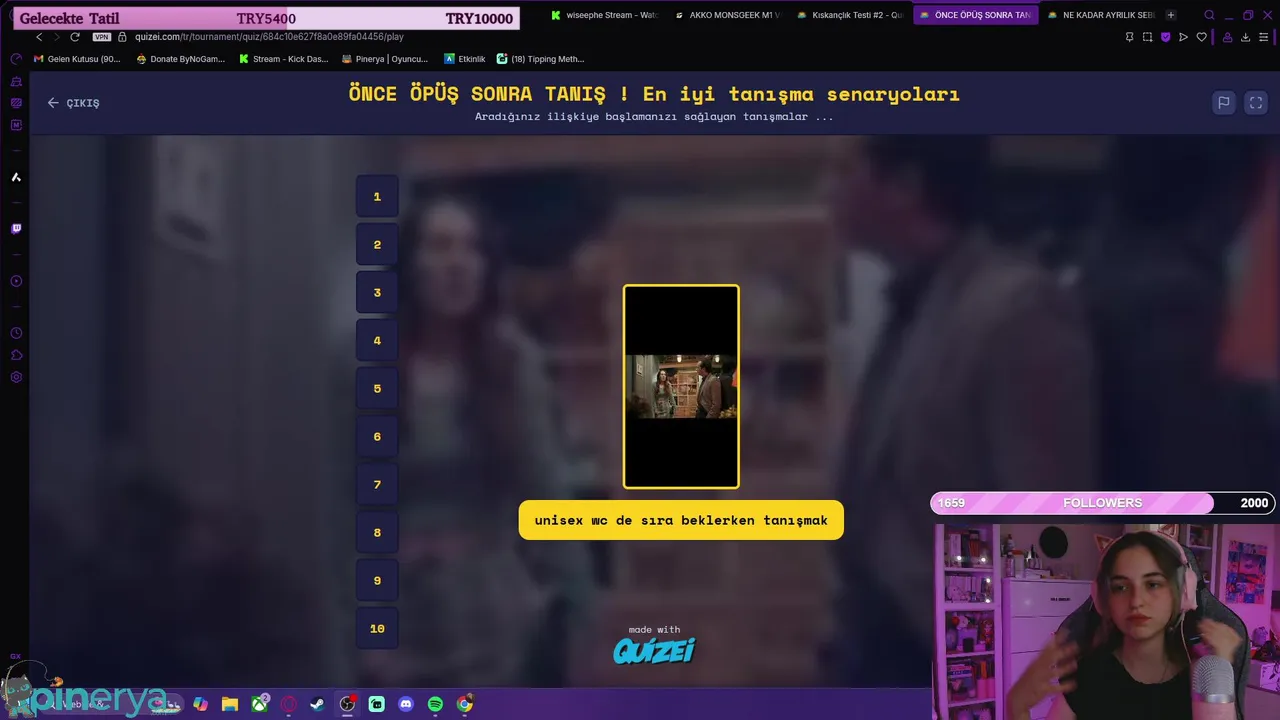Open the profile account icon
The width and height of the screenshot is (1280, 720).
coord(1227,37)
